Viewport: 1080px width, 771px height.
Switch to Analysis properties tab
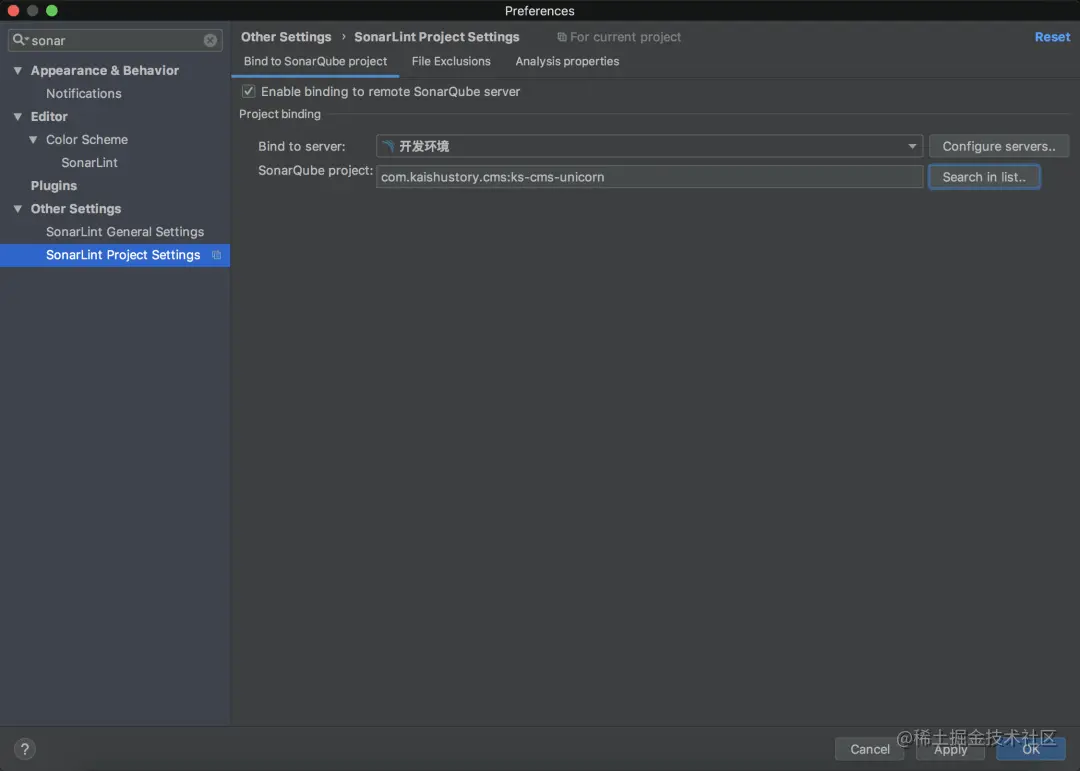(567, 61)
